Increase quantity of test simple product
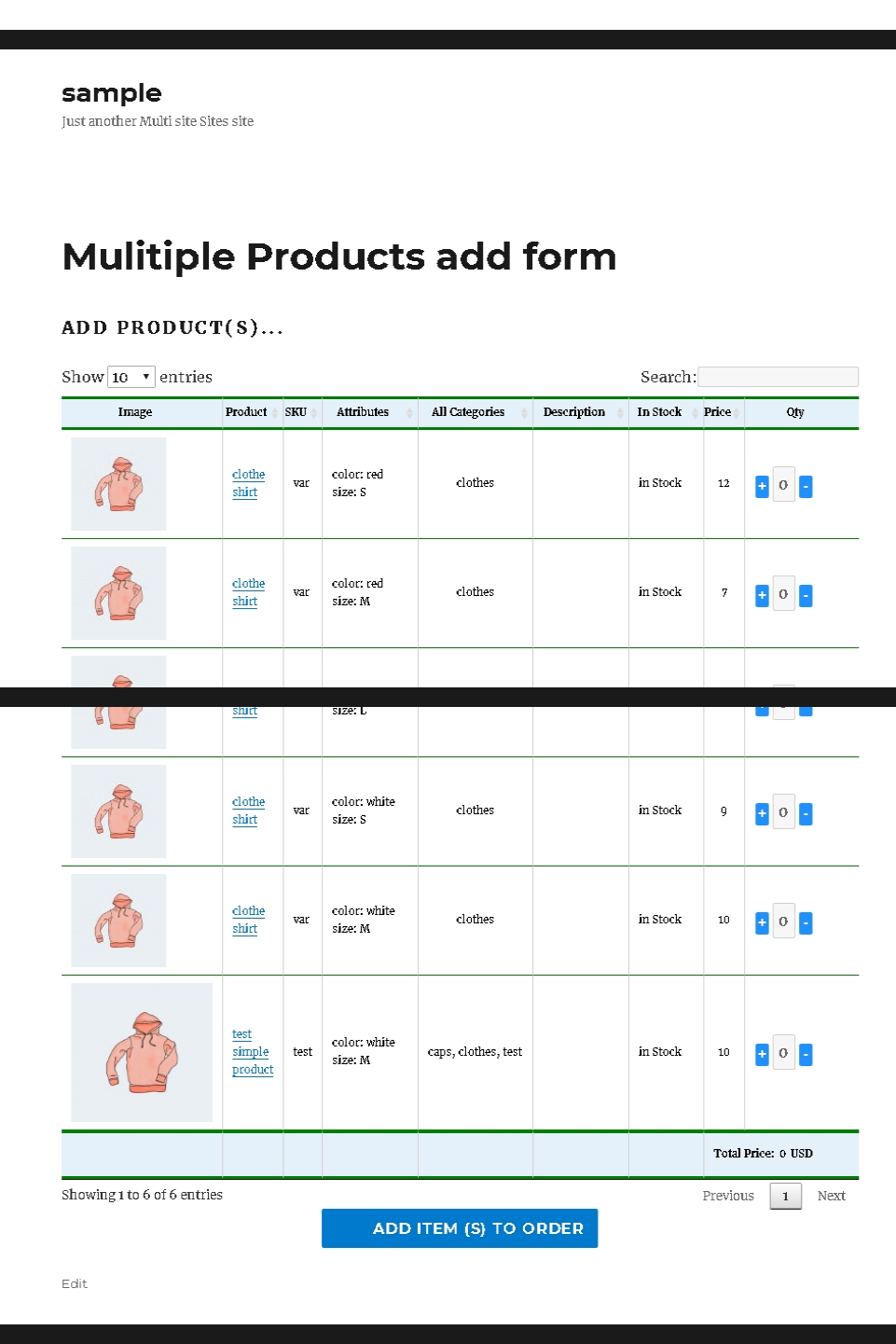This screenshot has width=896, height=1344. tap(762, 1054)
